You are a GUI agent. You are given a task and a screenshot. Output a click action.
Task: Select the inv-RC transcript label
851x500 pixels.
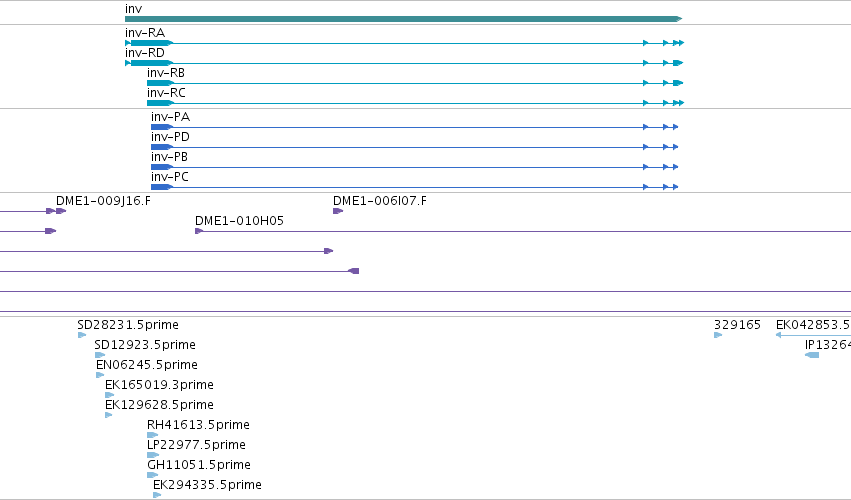click(166, 93)
